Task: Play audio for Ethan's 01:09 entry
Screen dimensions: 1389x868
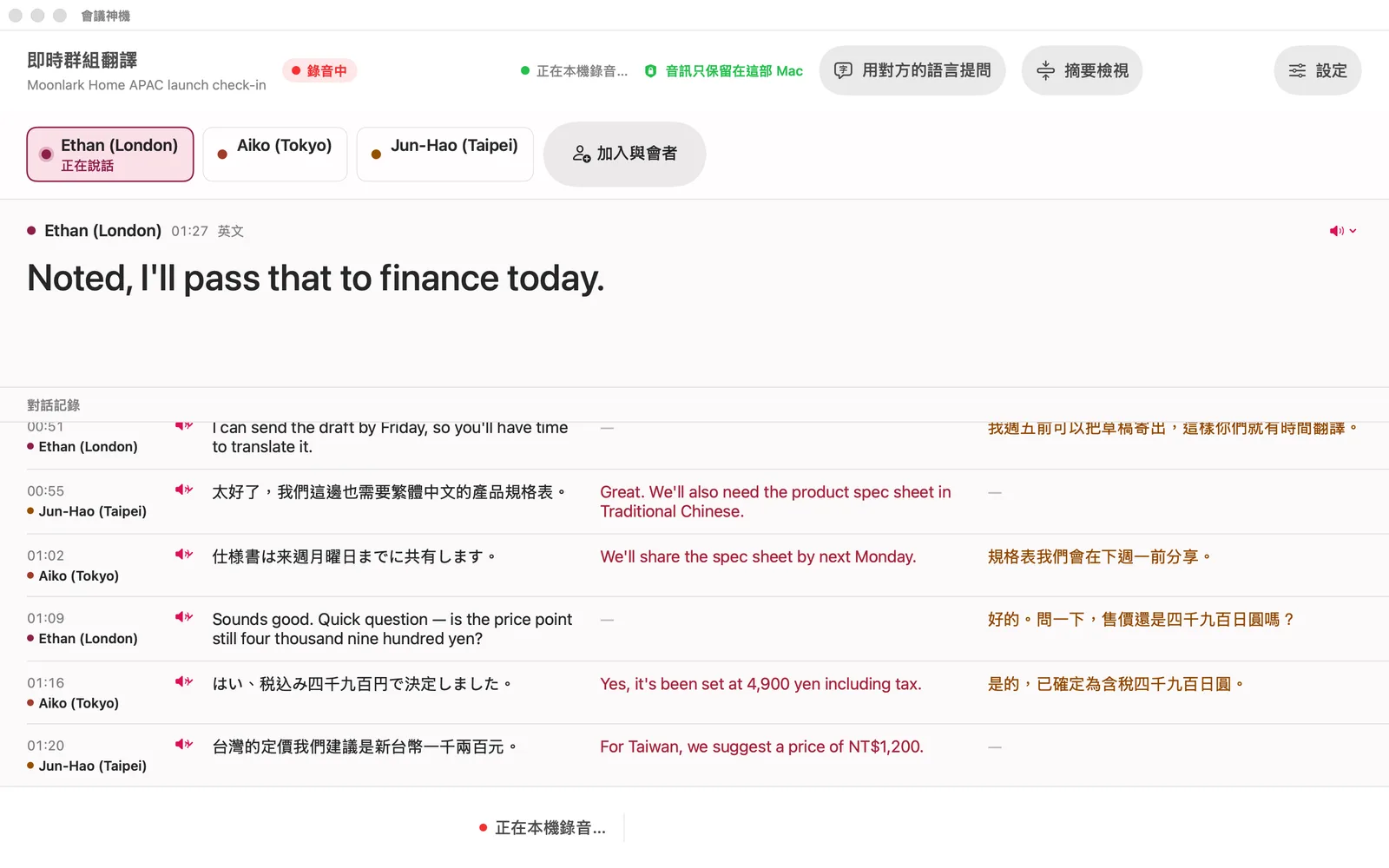Action: (x=183, y=617)
